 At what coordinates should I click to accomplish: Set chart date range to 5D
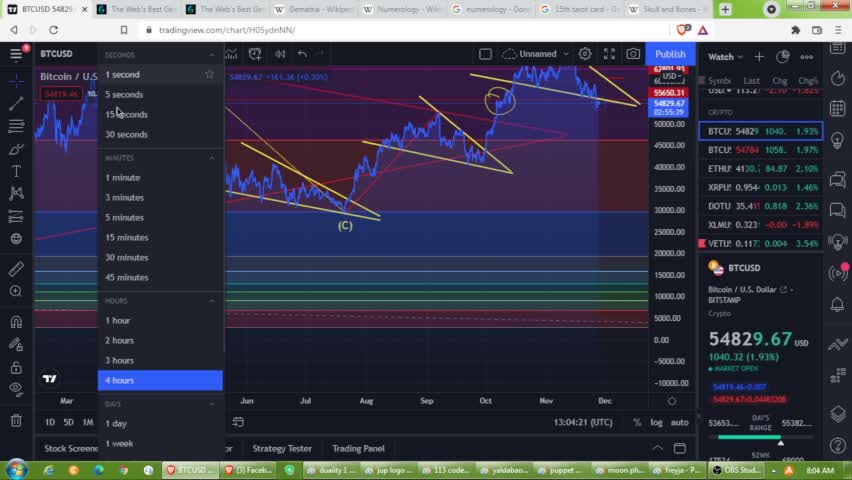[x=68, y=422]
